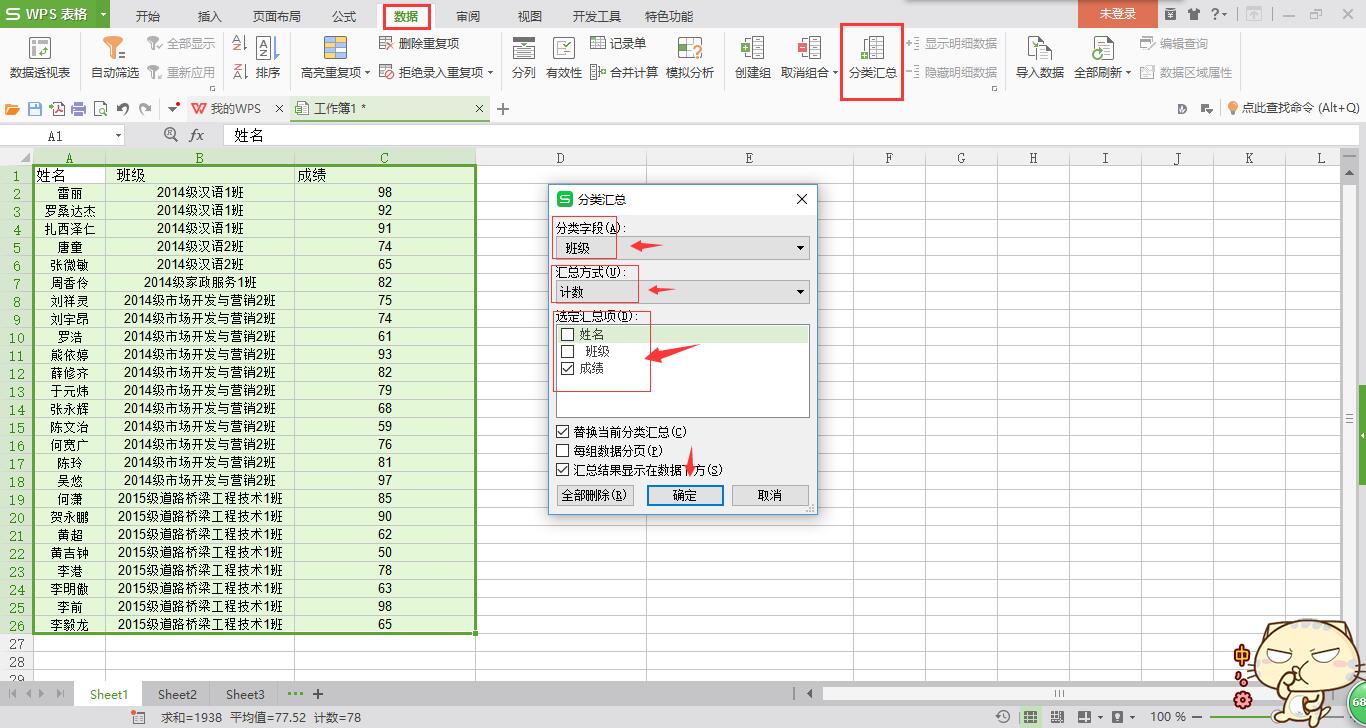Enable 每组数据分页 page break checkbox
The height and width of the screenshot is (728, 1366).
(x=563, y=451)
